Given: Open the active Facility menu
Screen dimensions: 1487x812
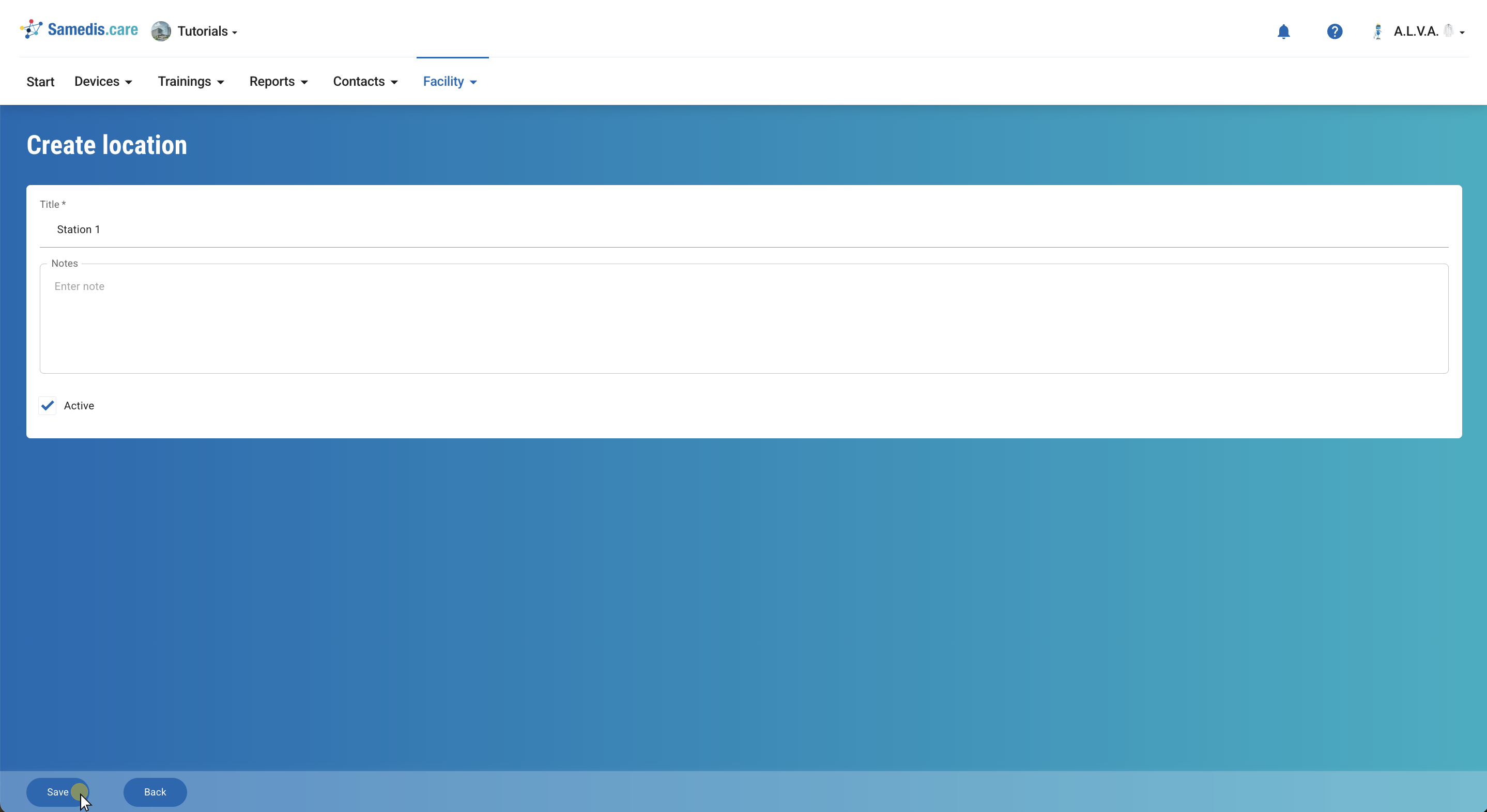Looking at the screenshot, I should 450,81.
